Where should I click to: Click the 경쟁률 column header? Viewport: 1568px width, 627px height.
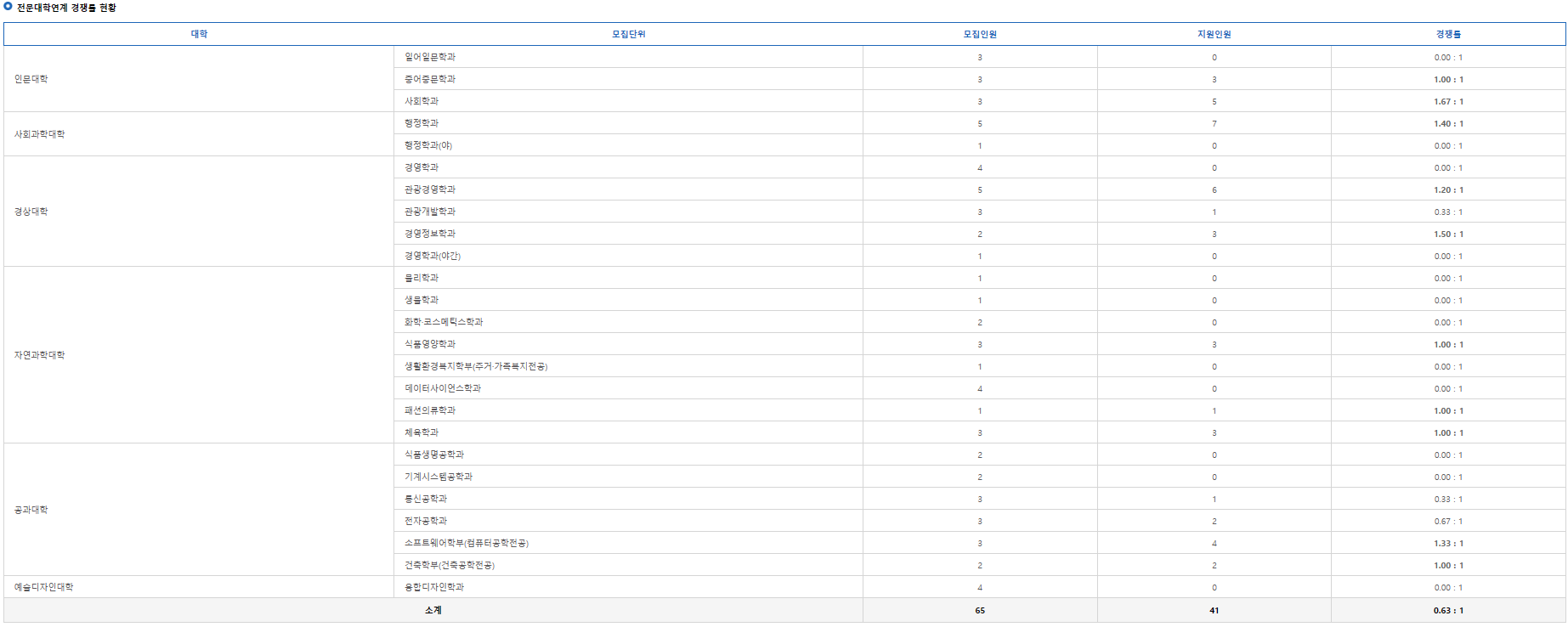click(1449, 34)
